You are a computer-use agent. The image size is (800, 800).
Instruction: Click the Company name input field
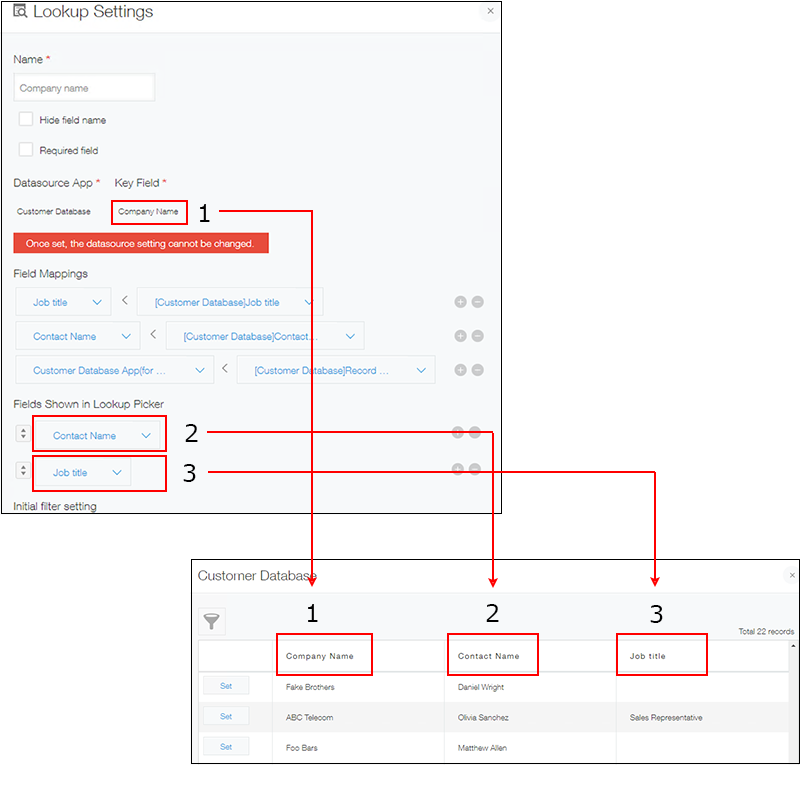(84, 87)
